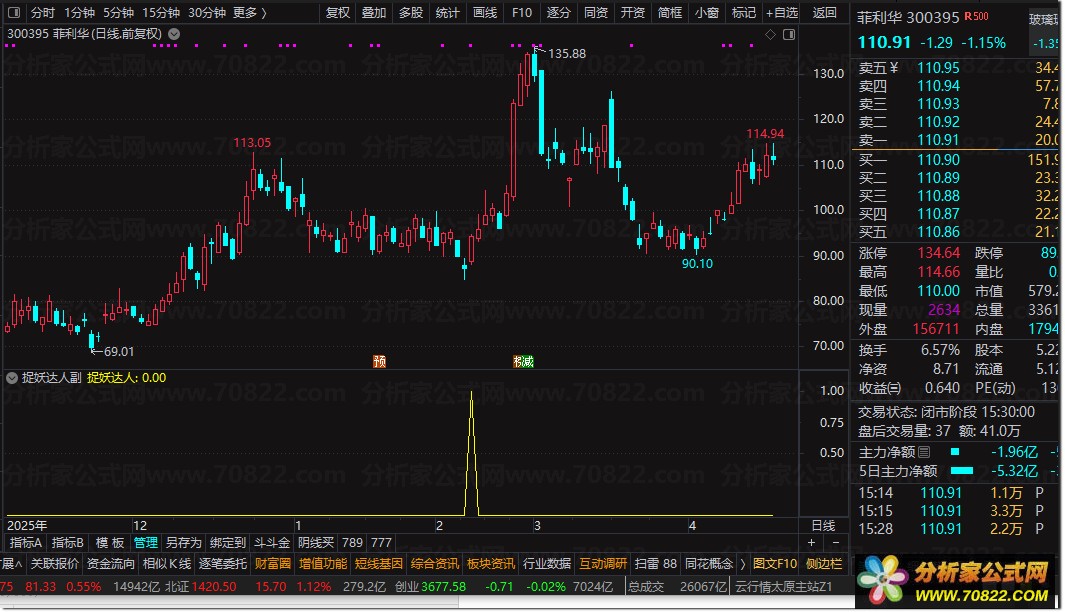The height and width of the screenshot is (612, 1065).
Task: Toggle the panel layout icon beside the diamond
Action: point(789,34)
